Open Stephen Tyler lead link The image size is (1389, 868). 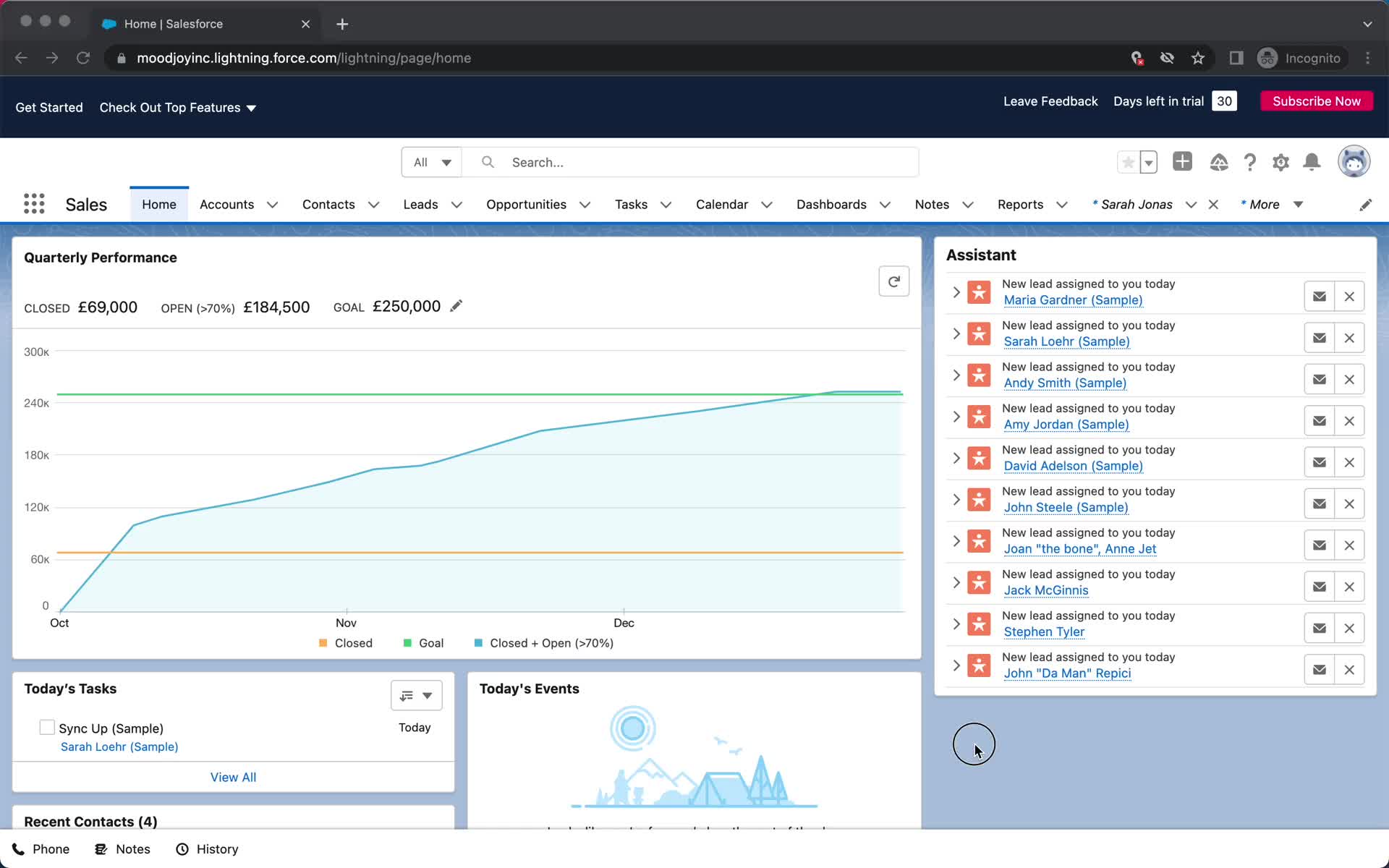(x=1044, y=631)
